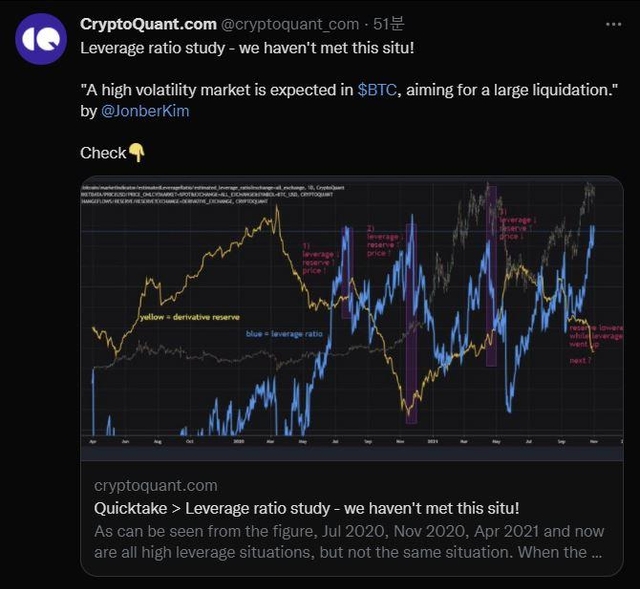The height and width of the screenshot is (589, 640).
Task: Open the @JonberKim mention profile
Action: click(145, 111)
